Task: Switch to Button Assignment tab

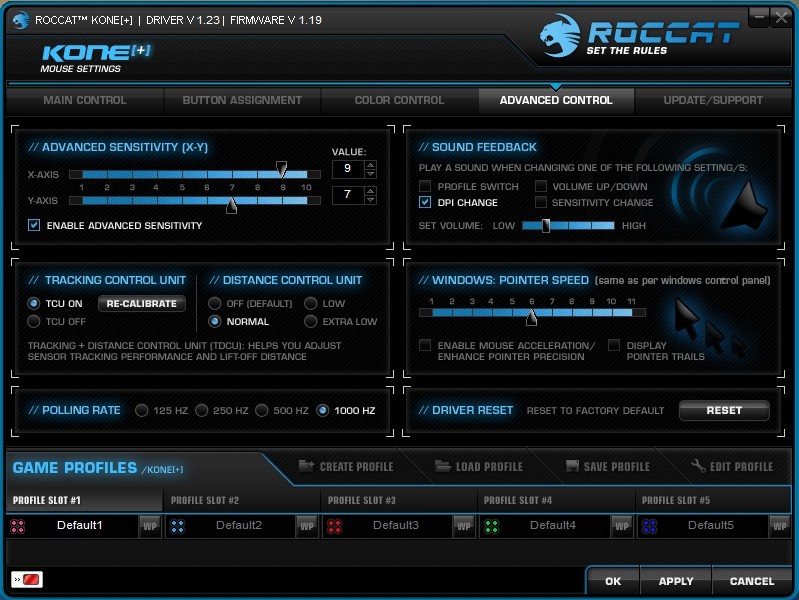Action: point(242,100)
